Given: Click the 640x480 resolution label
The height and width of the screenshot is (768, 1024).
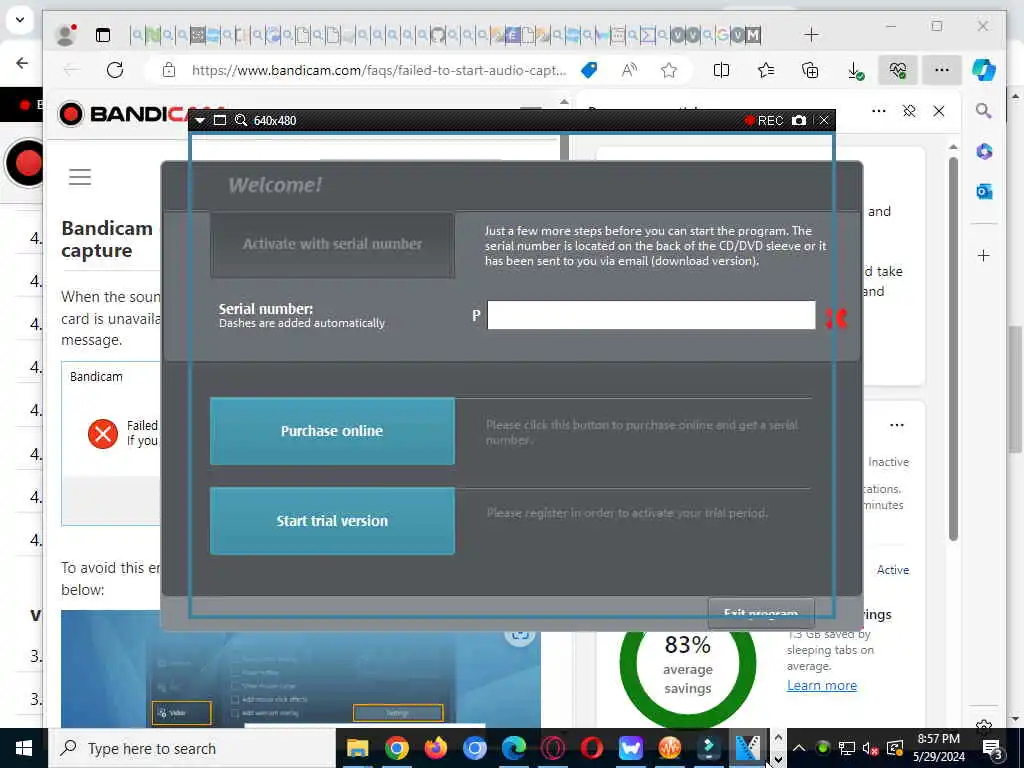Looking at the screenshot, I should (275, 121).
